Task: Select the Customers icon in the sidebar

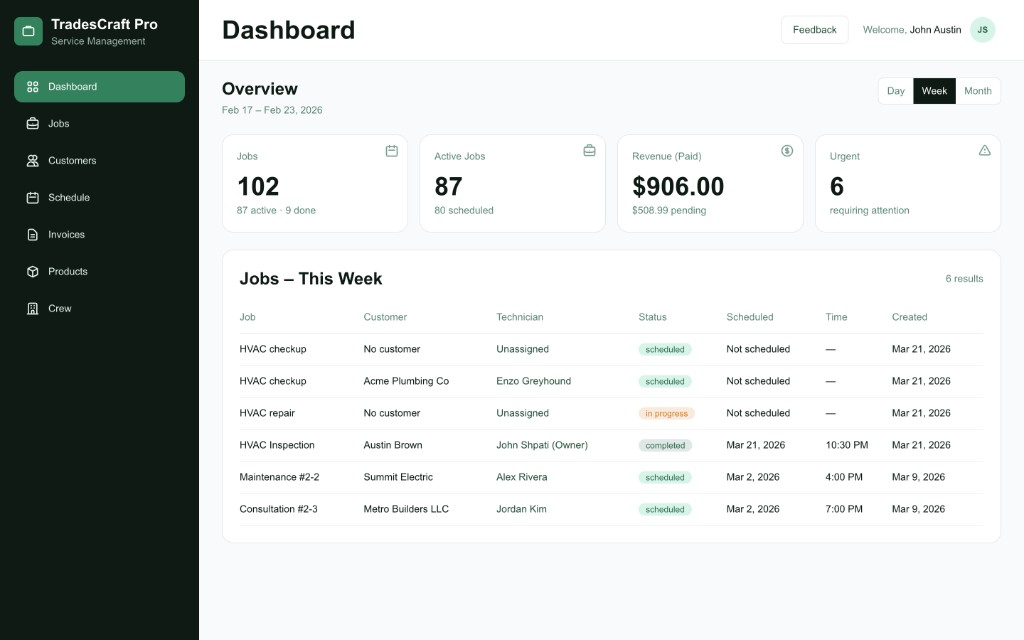Action: [30, 160]
